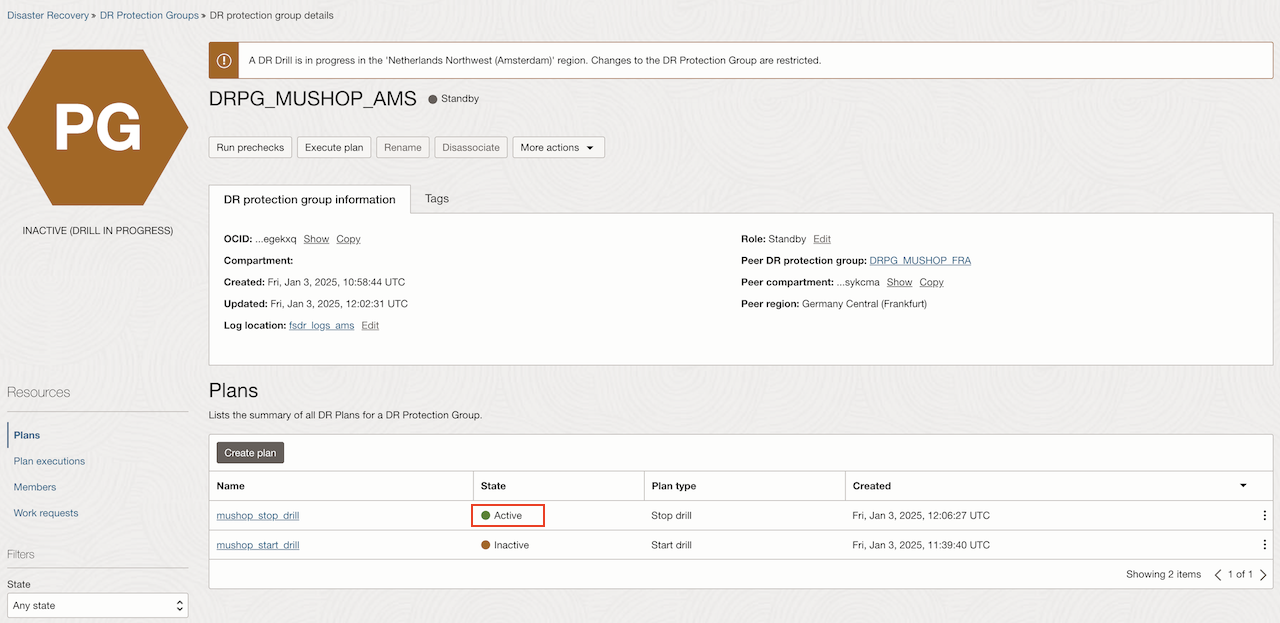Open peer group DRPG_MUSHOP_FRA link
The height and width of the screenshot is (623, 1280).
[x=920, y=261]
